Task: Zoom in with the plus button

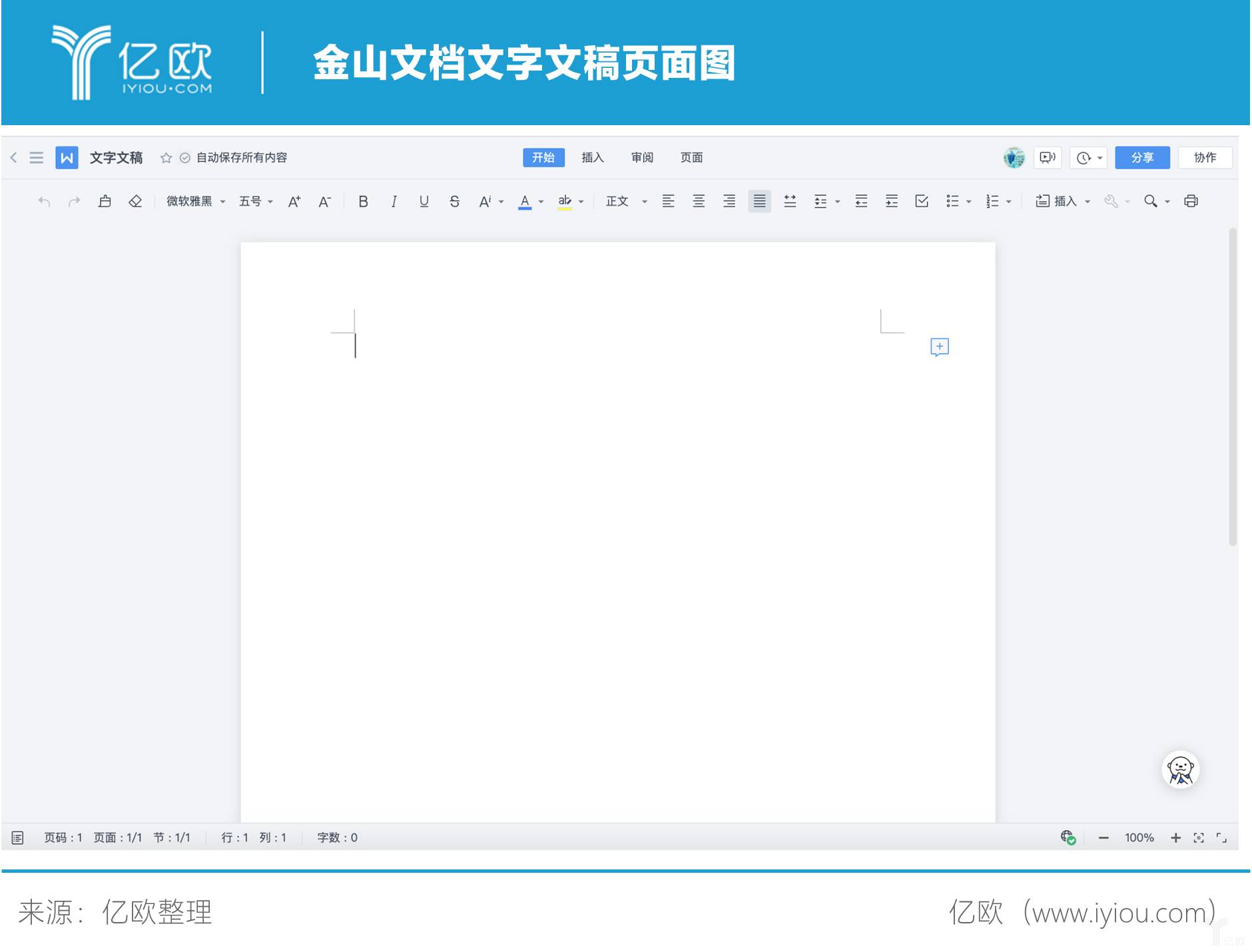Action: click(x=1176, y=838)
